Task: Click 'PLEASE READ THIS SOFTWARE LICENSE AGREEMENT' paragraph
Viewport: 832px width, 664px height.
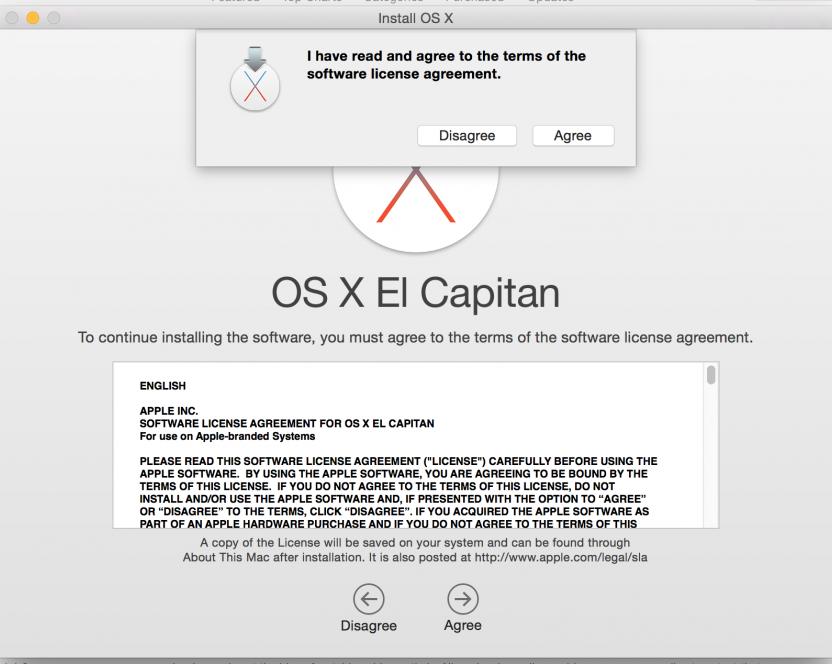Action: pyautogui.click(x=398, y=493)
